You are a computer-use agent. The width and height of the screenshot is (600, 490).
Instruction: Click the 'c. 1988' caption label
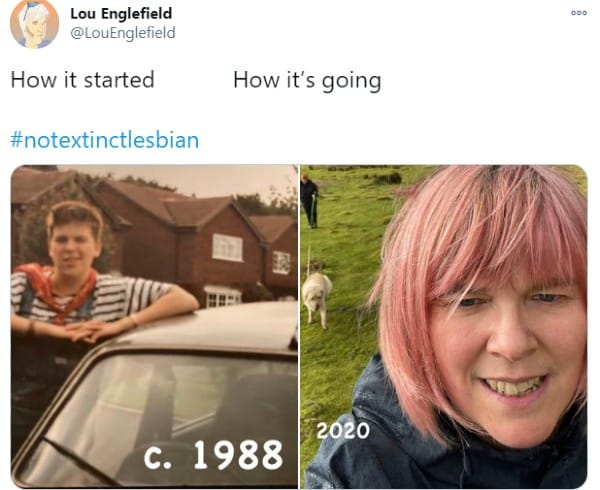click(213, 454)
